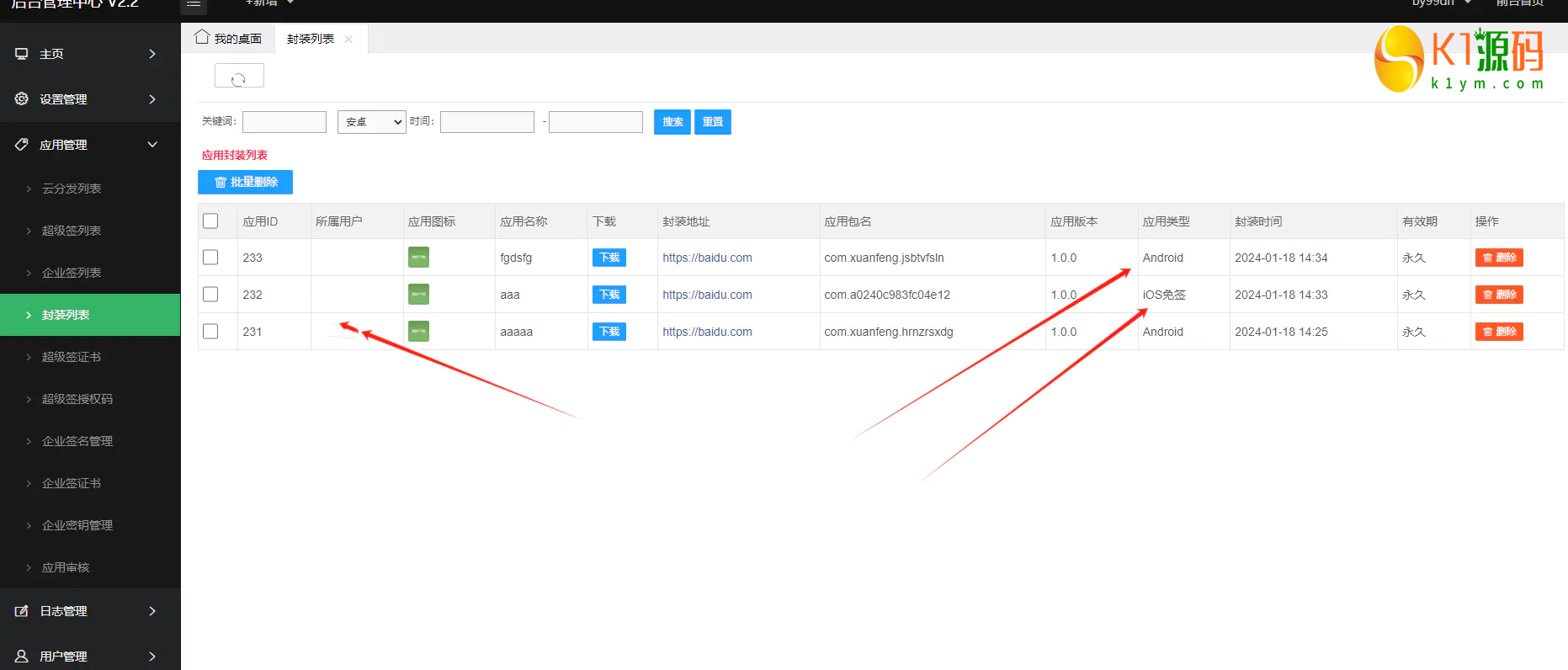Open the 安卓 platform dropdown
Image resolution: width=1568 pixels, height=670 pixels.
coord(372,122)
